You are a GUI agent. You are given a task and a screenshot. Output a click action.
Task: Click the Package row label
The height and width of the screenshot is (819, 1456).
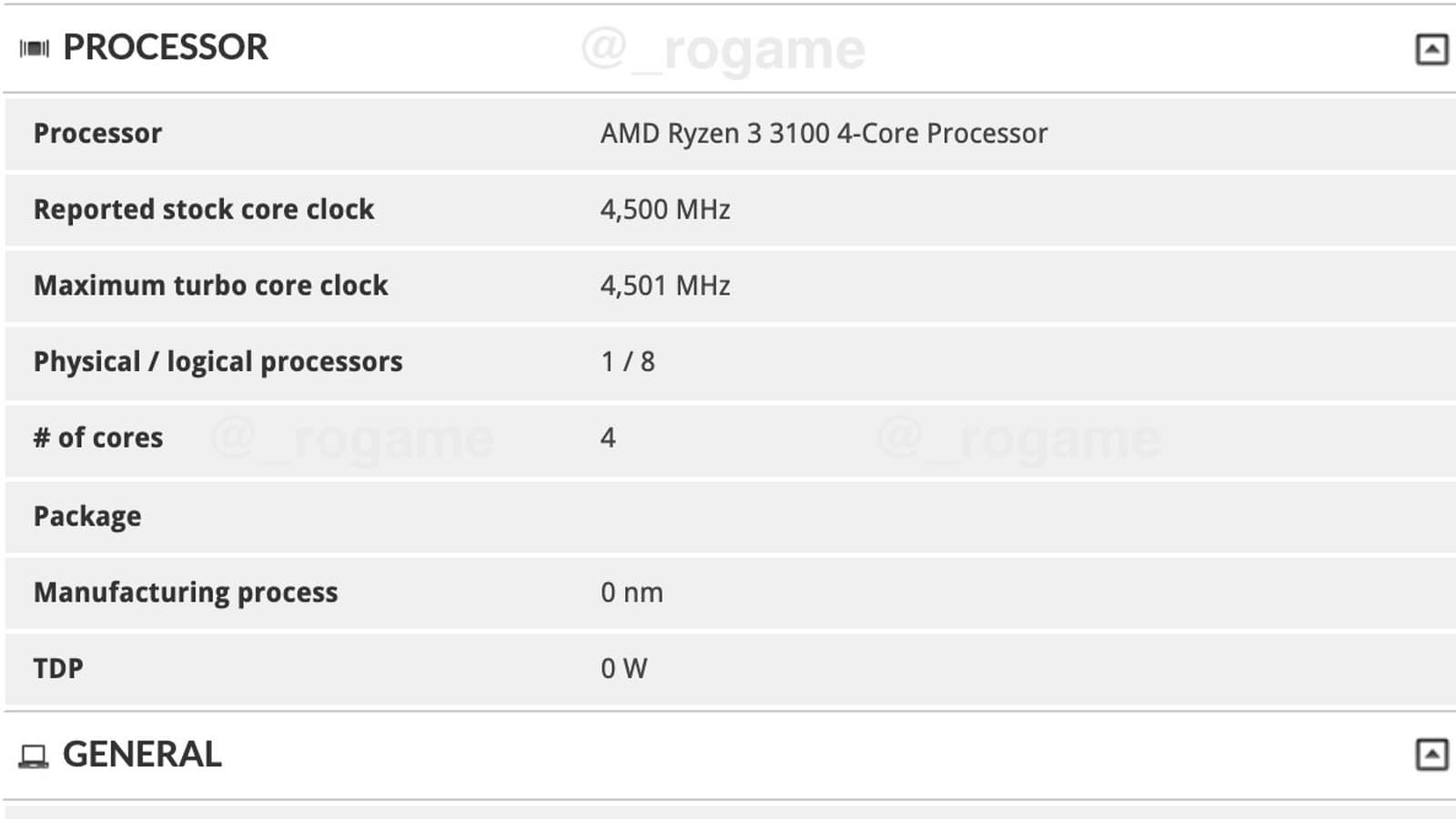click(x=87, y=516)
